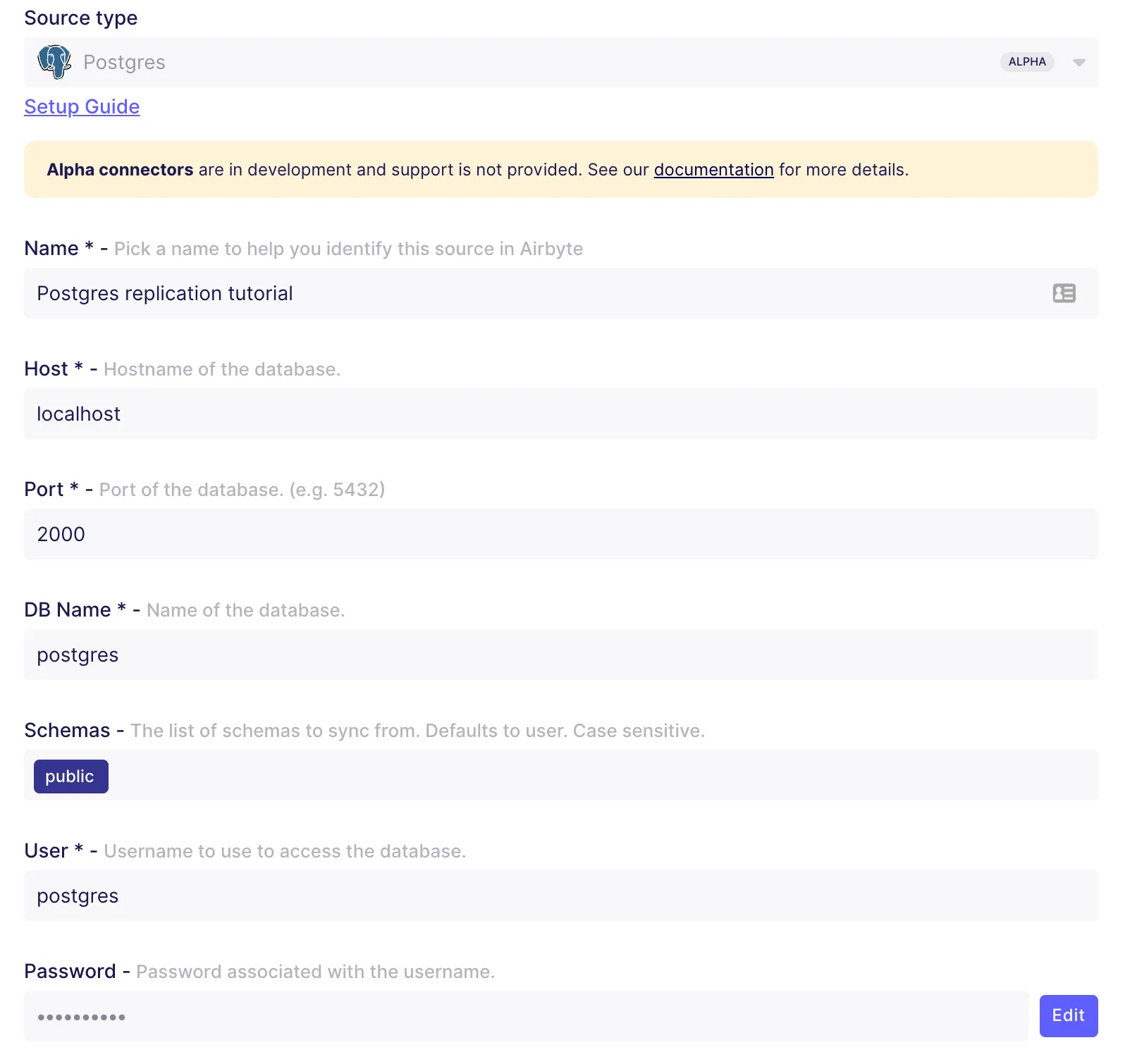Click the public schema tag
Screen dimensions: 1125x1064
tap(71, 777)
